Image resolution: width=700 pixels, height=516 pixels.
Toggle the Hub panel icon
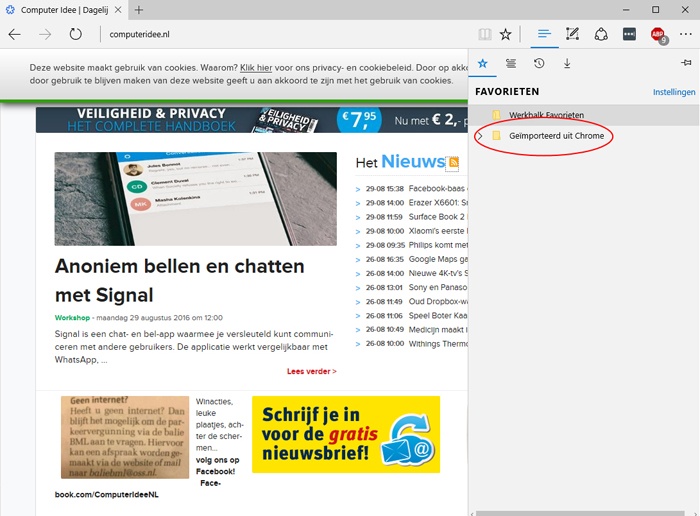pyautogui.click(x=544, y=34)
